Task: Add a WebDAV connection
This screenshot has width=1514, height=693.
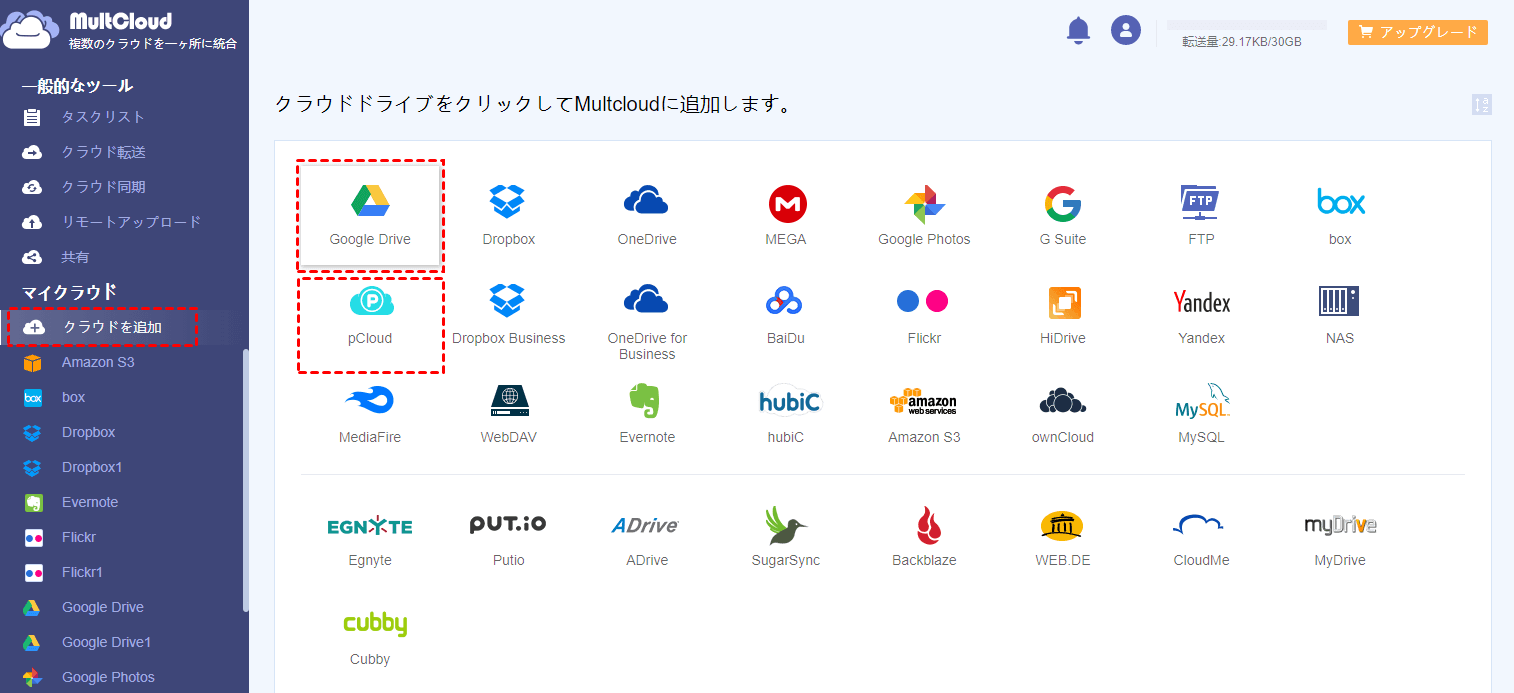Action: (x=509, y=415)
